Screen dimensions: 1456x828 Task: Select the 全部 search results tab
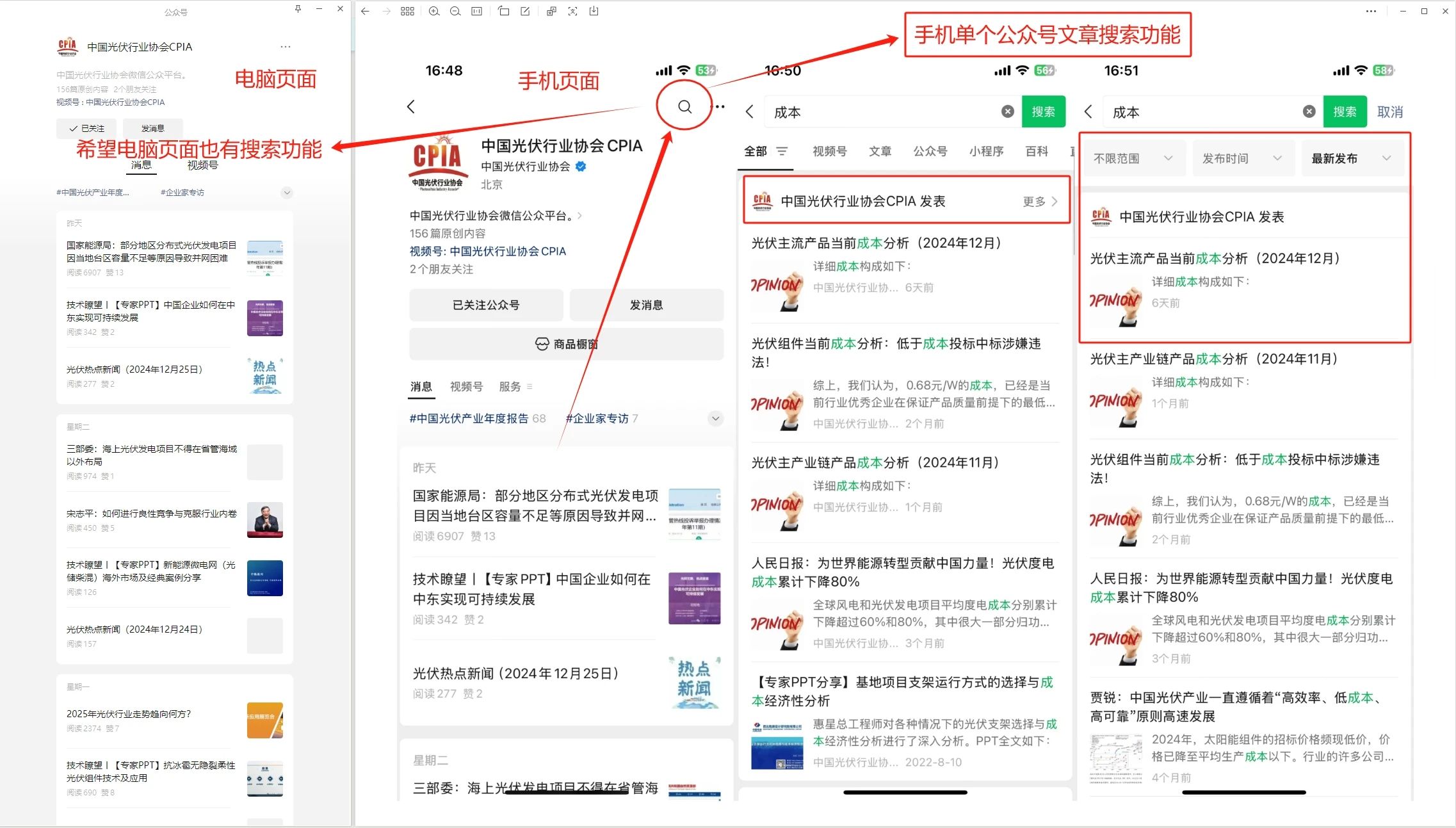point(756,151)
